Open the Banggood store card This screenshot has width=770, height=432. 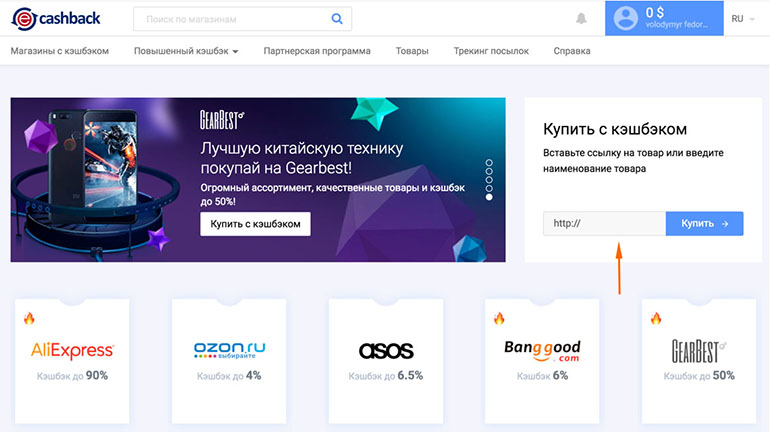click(542, 361)
